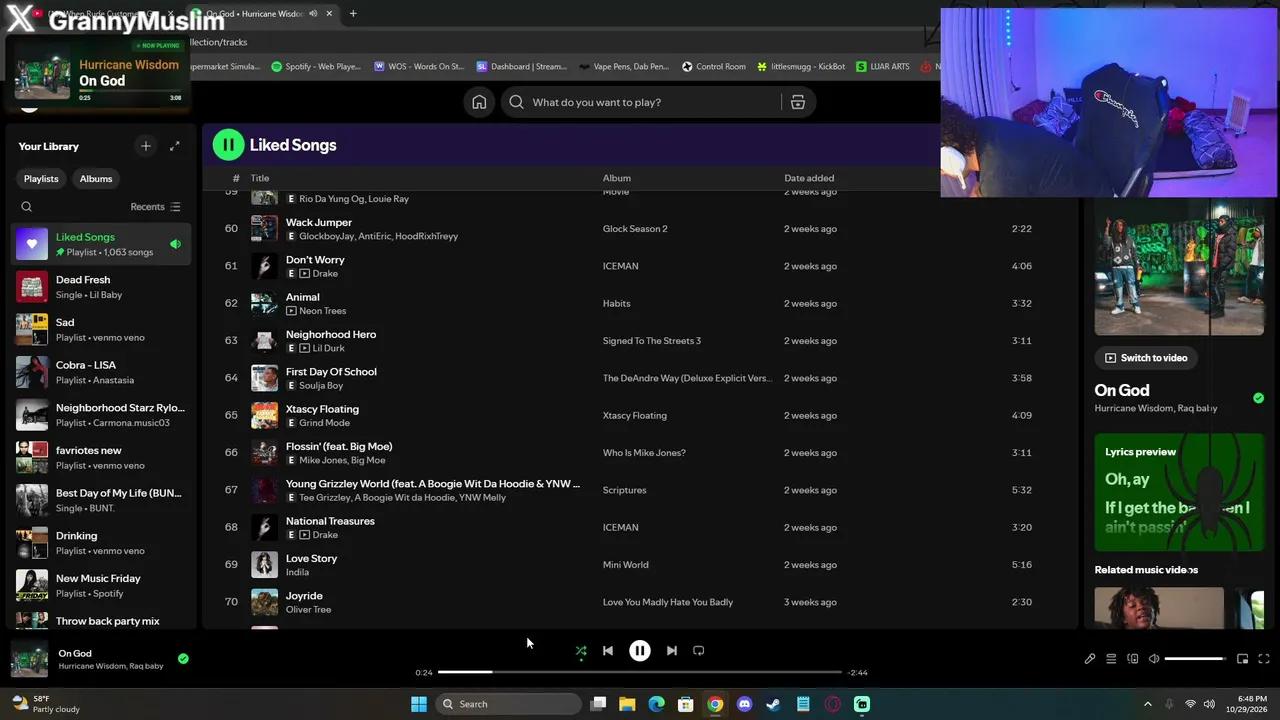Open New Music Friday playlist
The width and height of the screenshot is (1280, 720).
point(100,585)
